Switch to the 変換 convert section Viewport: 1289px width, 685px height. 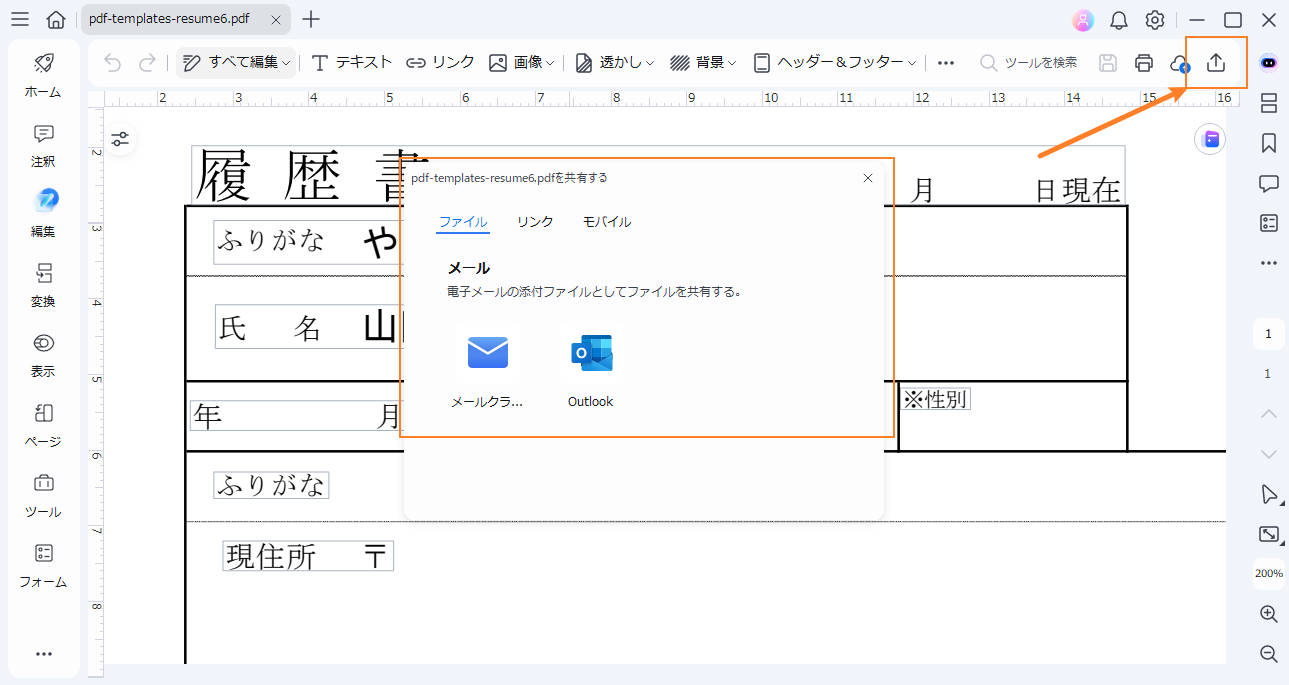tap(43, 285)
